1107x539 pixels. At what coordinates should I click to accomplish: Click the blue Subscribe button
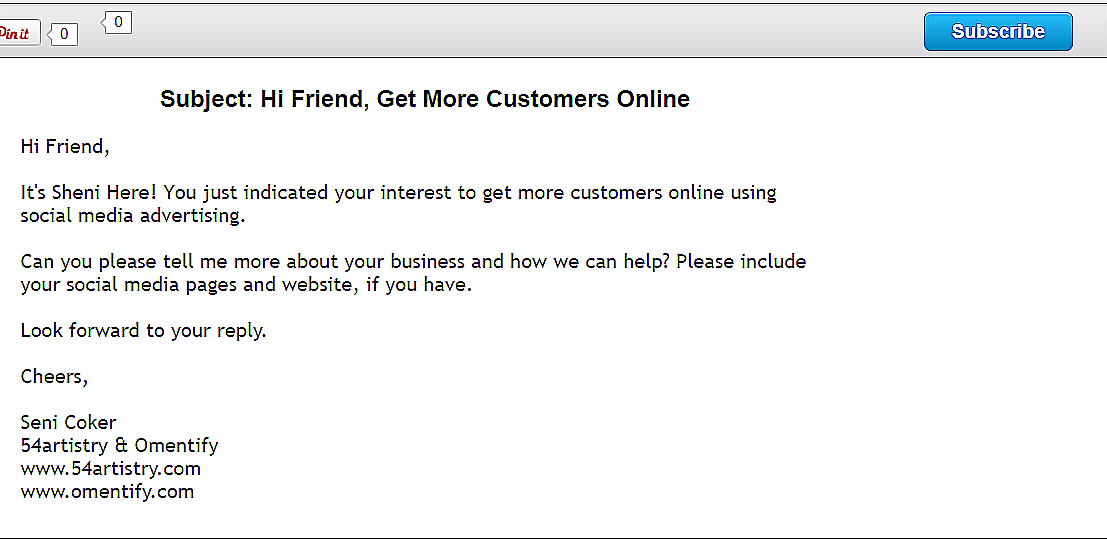point(998,32)
